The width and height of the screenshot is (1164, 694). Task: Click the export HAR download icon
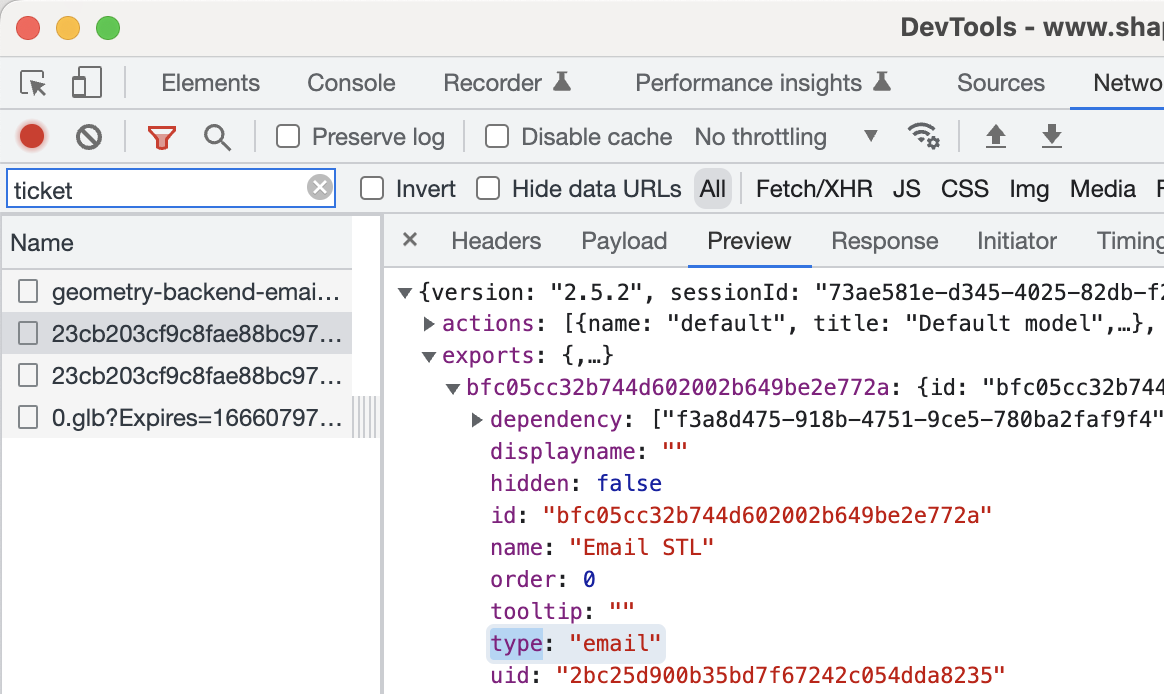pyautogui.click(x=1051, y=136)
